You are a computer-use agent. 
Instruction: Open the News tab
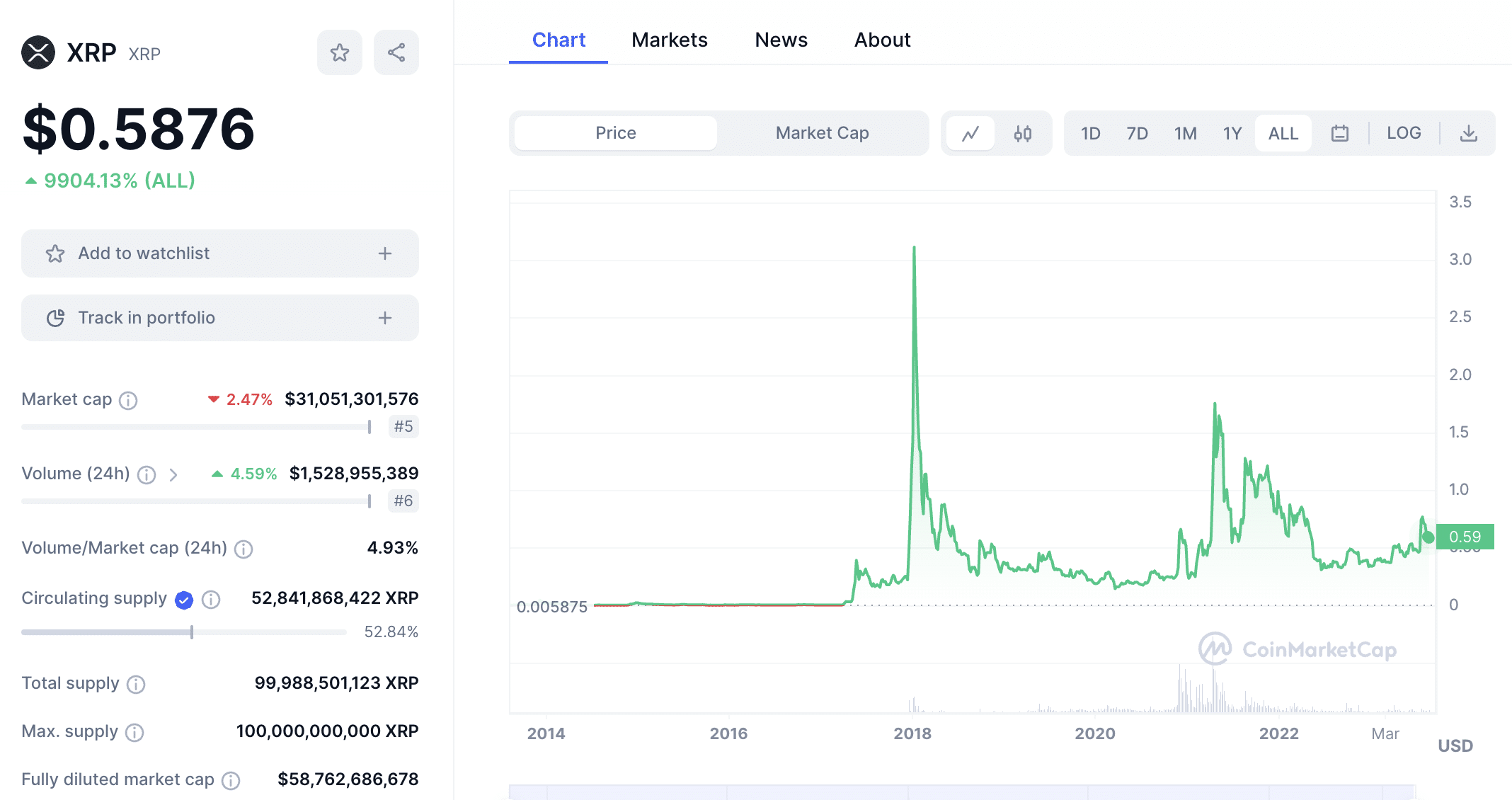coord(781,40)
